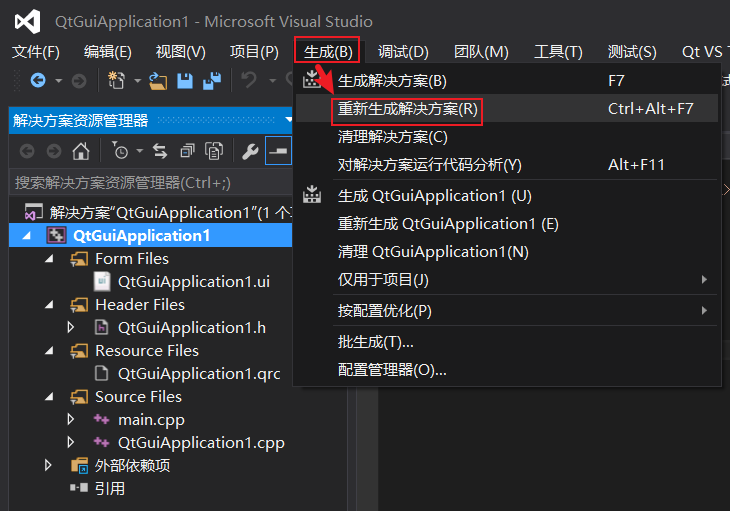Choose 生成解决方案(B) menu entry

[507, 81]
